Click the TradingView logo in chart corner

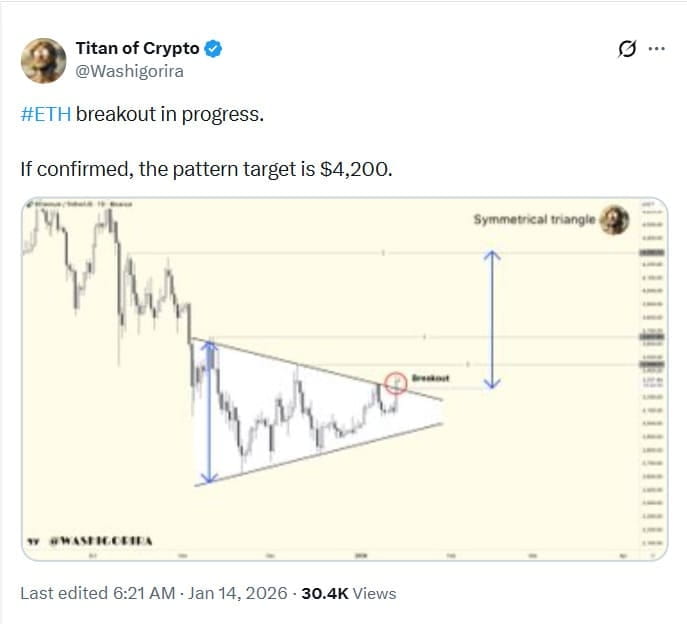click(x=33, y=542)
